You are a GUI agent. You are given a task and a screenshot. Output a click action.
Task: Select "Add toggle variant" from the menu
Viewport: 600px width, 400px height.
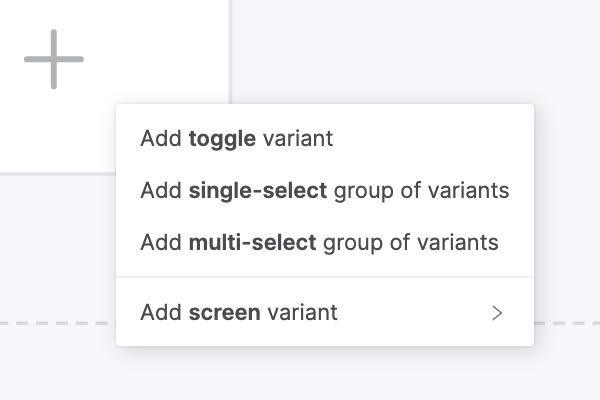(237, 139)
